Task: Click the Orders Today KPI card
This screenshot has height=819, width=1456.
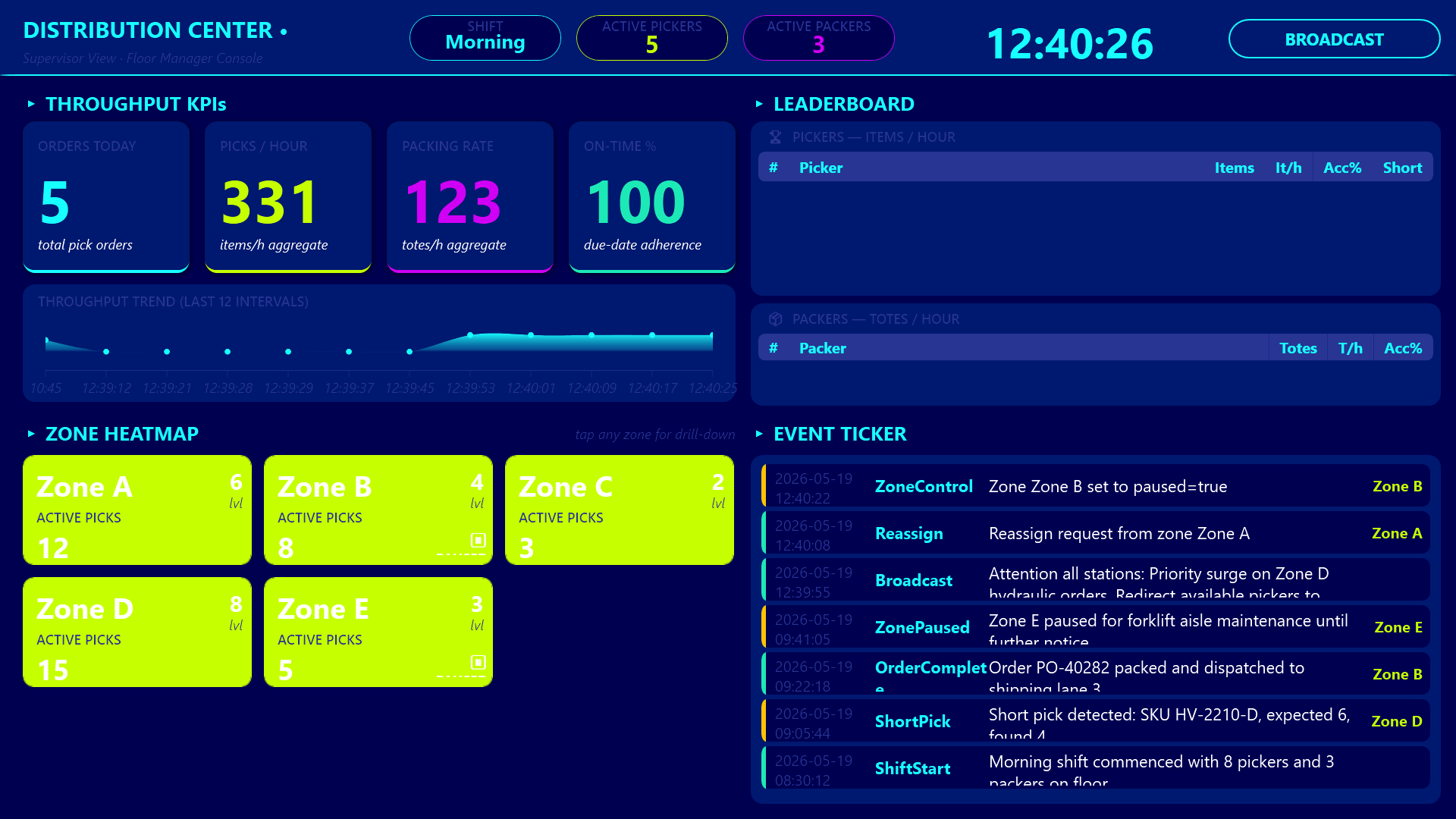Action: (106, 196)
